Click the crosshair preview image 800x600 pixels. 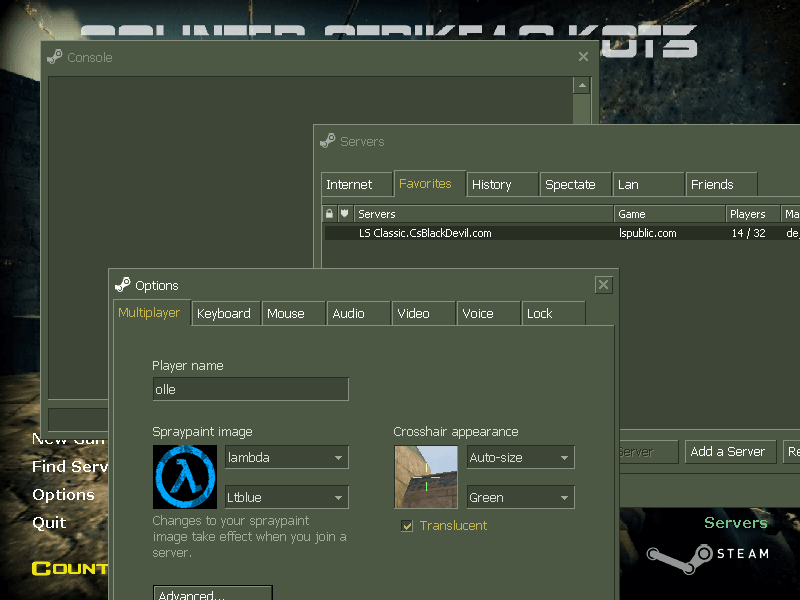pos(426,477)
